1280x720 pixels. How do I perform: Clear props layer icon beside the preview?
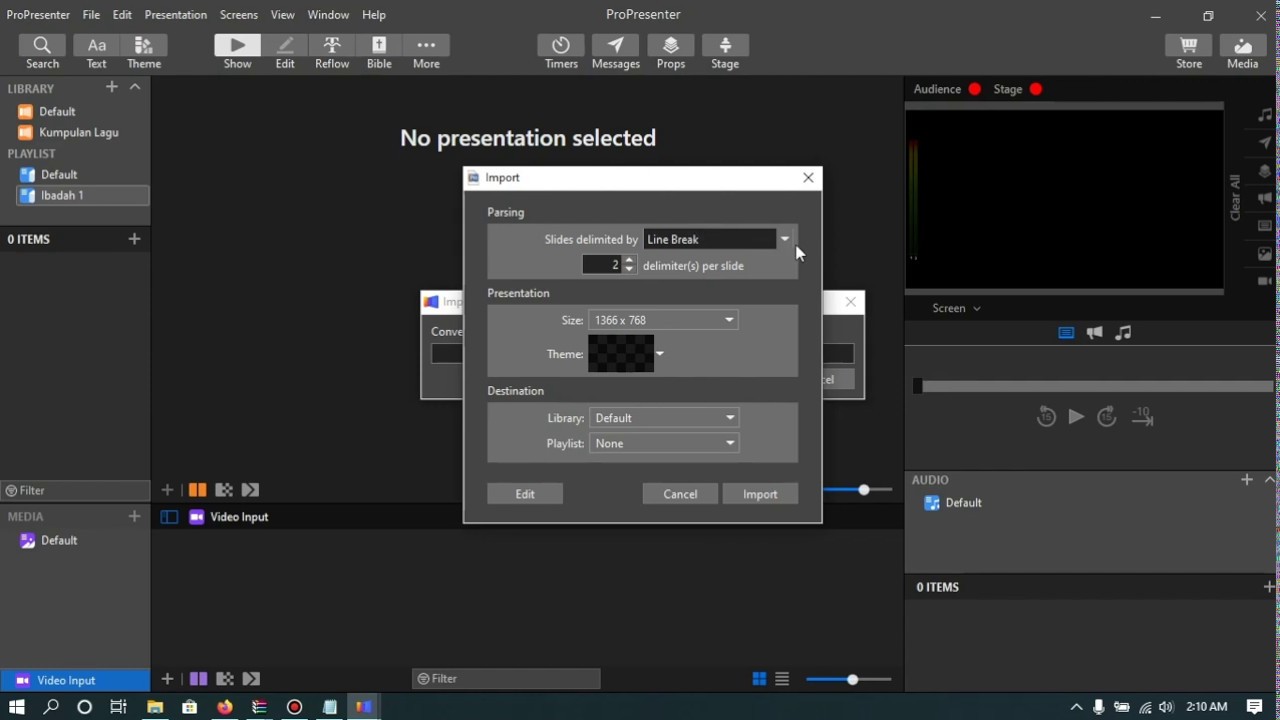click(x=1266, y=171)
